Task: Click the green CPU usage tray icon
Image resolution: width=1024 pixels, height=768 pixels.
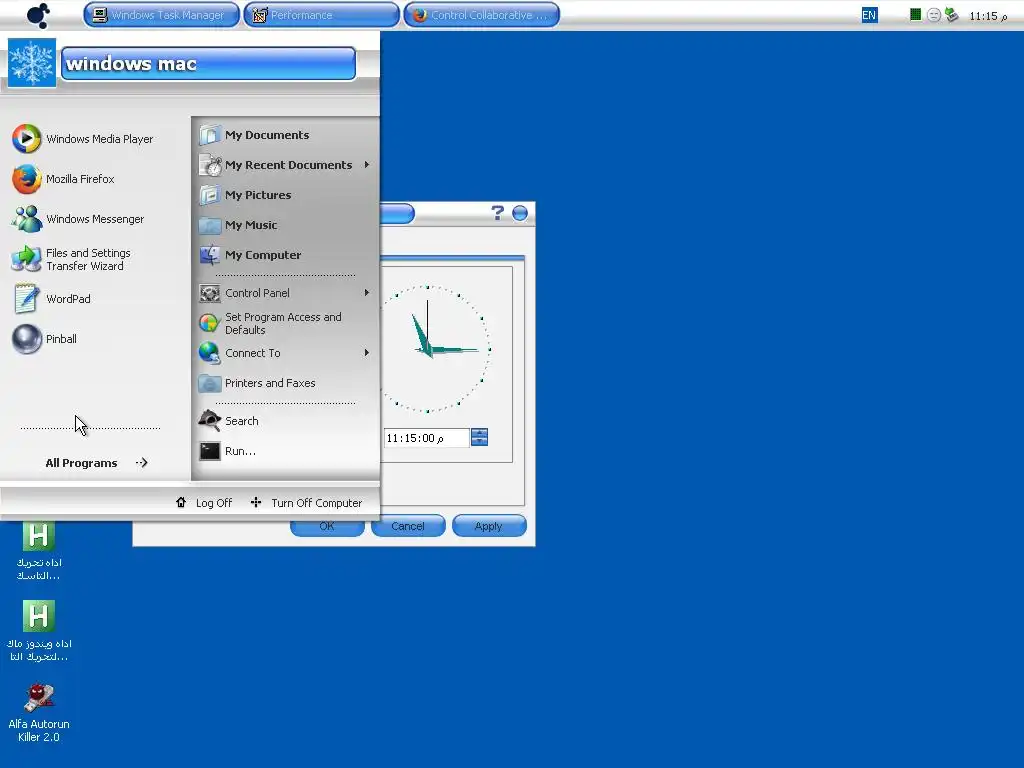Action: pyautogui.click(x=916, y=15)
